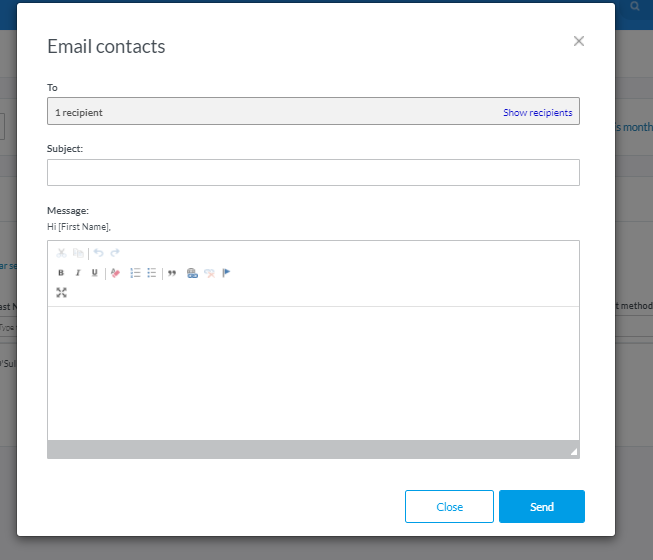653x560 pixels.
Task: Insert a bulleted list
Action: (152, 273)
